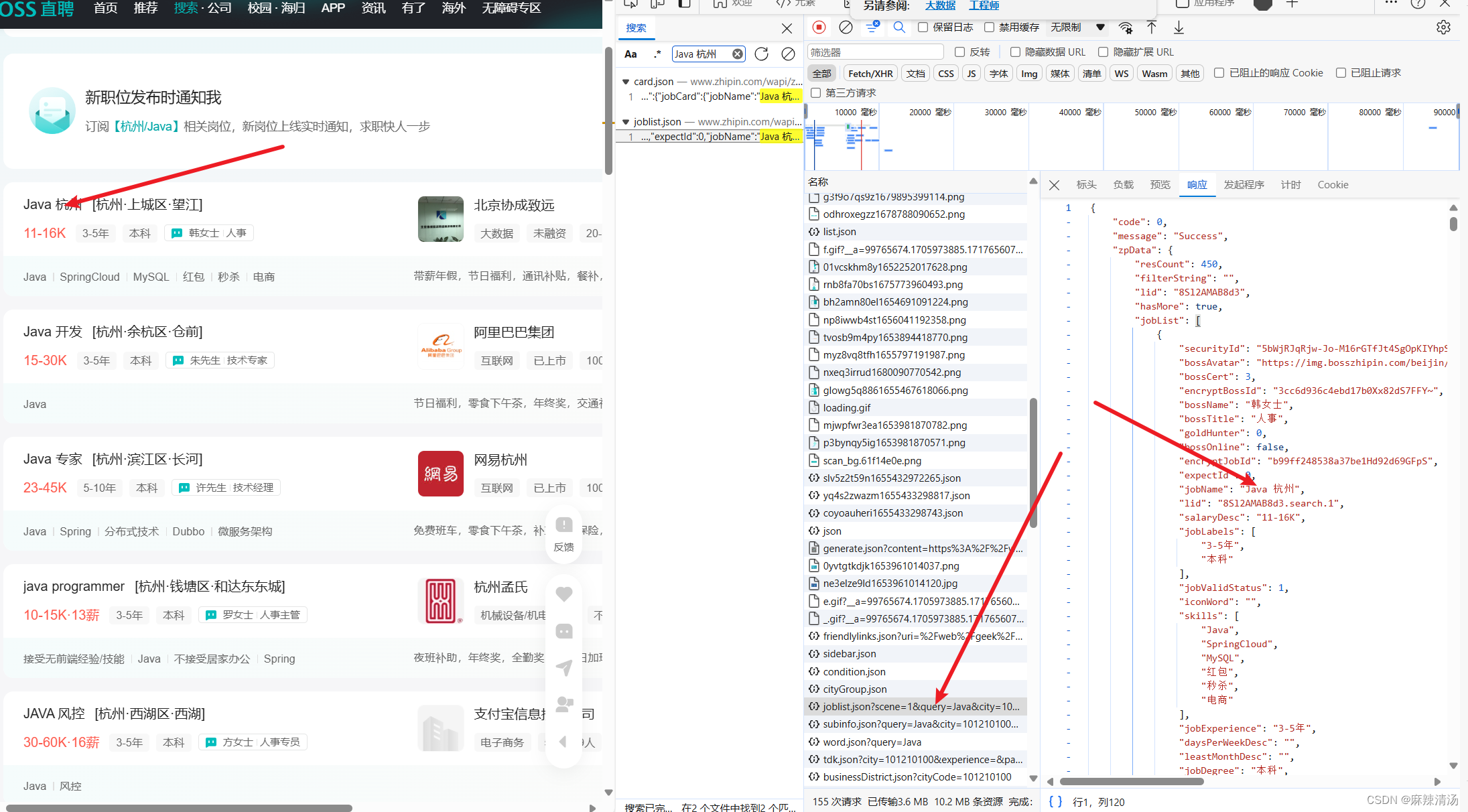The width and height of the screenshot is (1468, 812).
Task: Switch to the 标头 tab
Action: [x=1086, y=185]
